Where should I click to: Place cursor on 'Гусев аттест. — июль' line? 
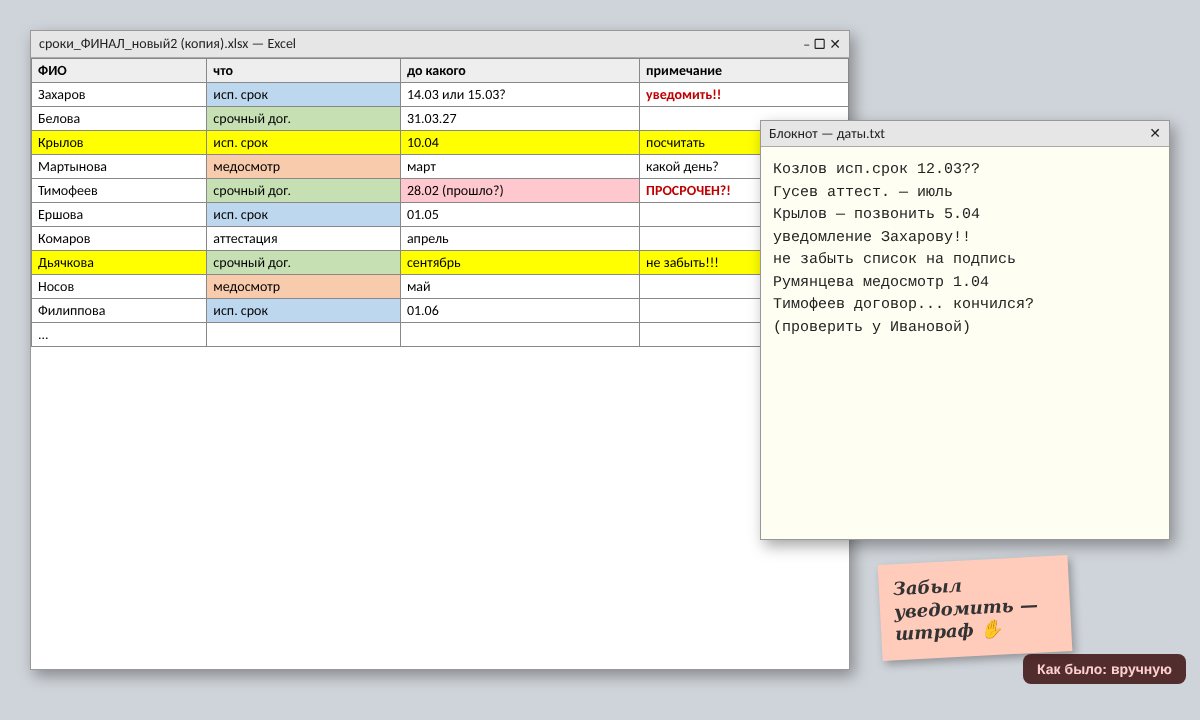(x=863, y=192)
